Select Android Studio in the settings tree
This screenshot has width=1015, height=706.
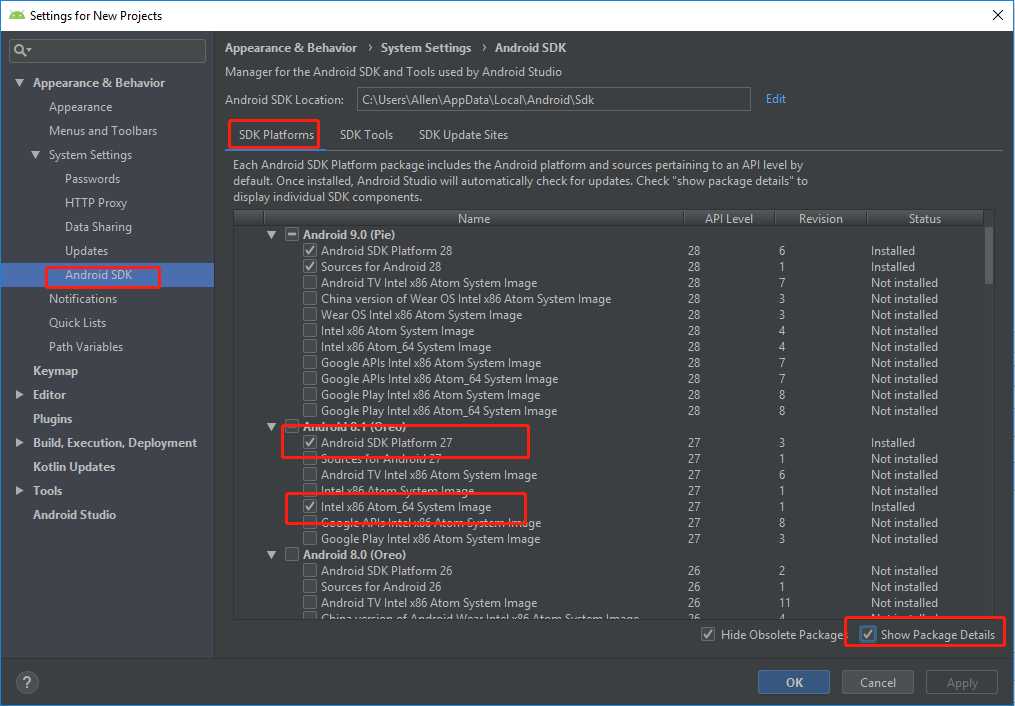[x=74, y=514]
